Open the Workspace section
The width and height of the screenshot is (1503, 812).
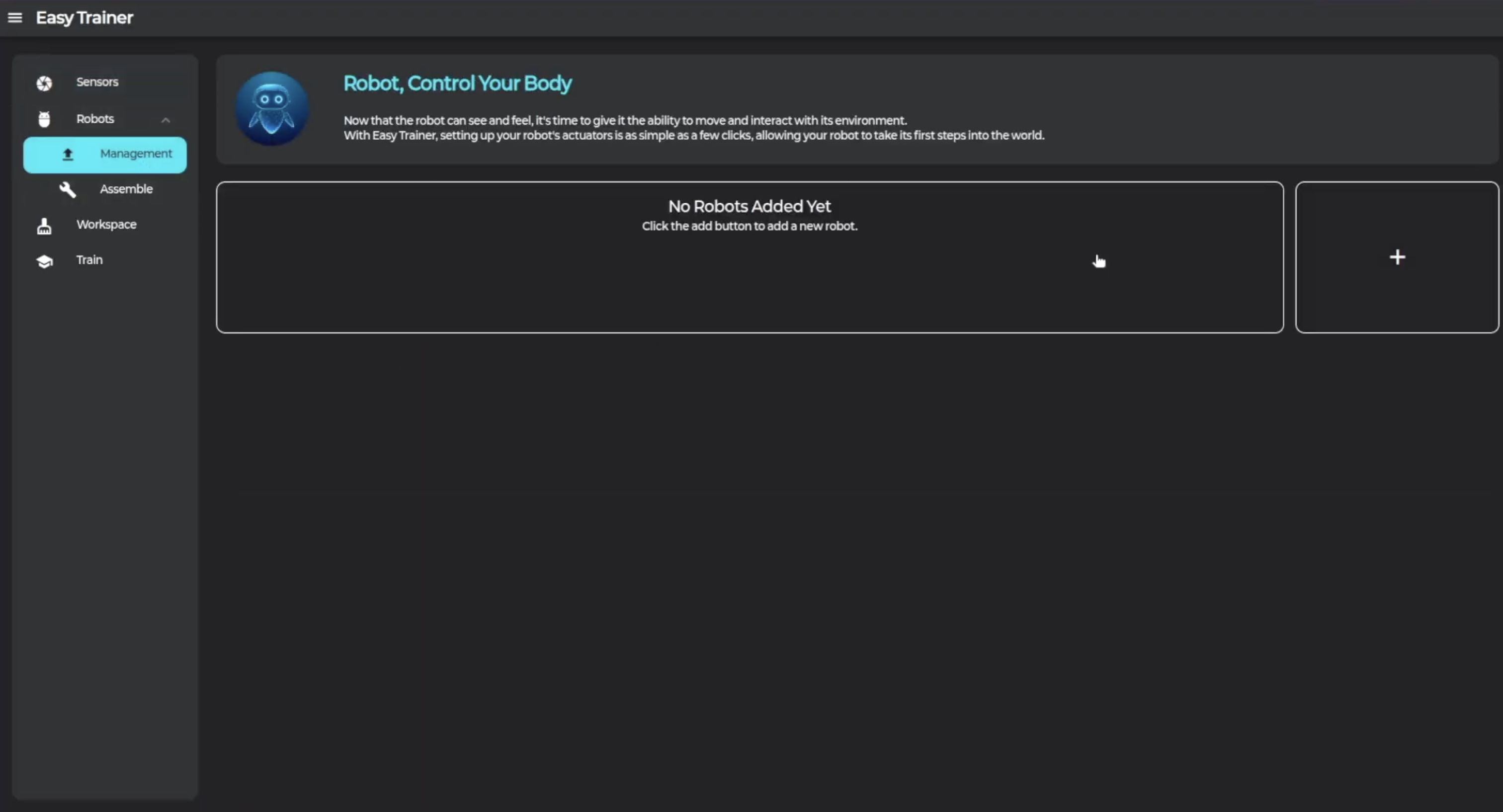tap(106, 225)
